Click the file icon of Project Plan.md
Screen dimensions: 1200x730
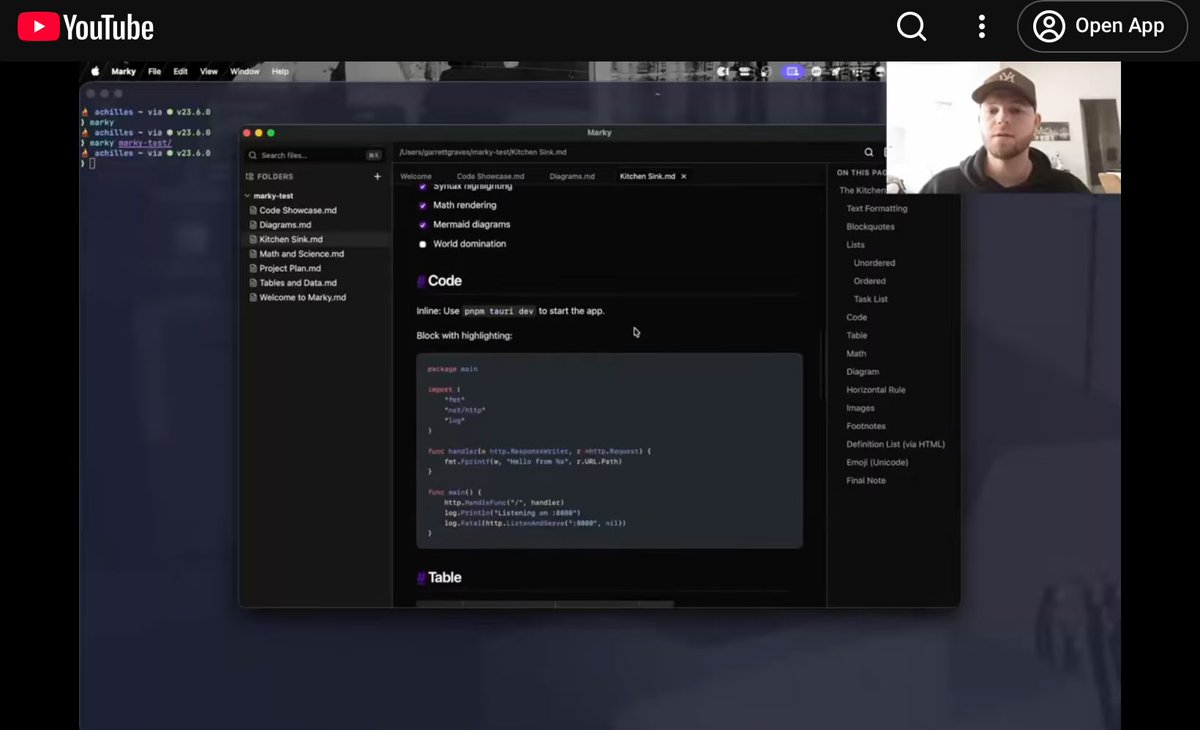(253, 269)
